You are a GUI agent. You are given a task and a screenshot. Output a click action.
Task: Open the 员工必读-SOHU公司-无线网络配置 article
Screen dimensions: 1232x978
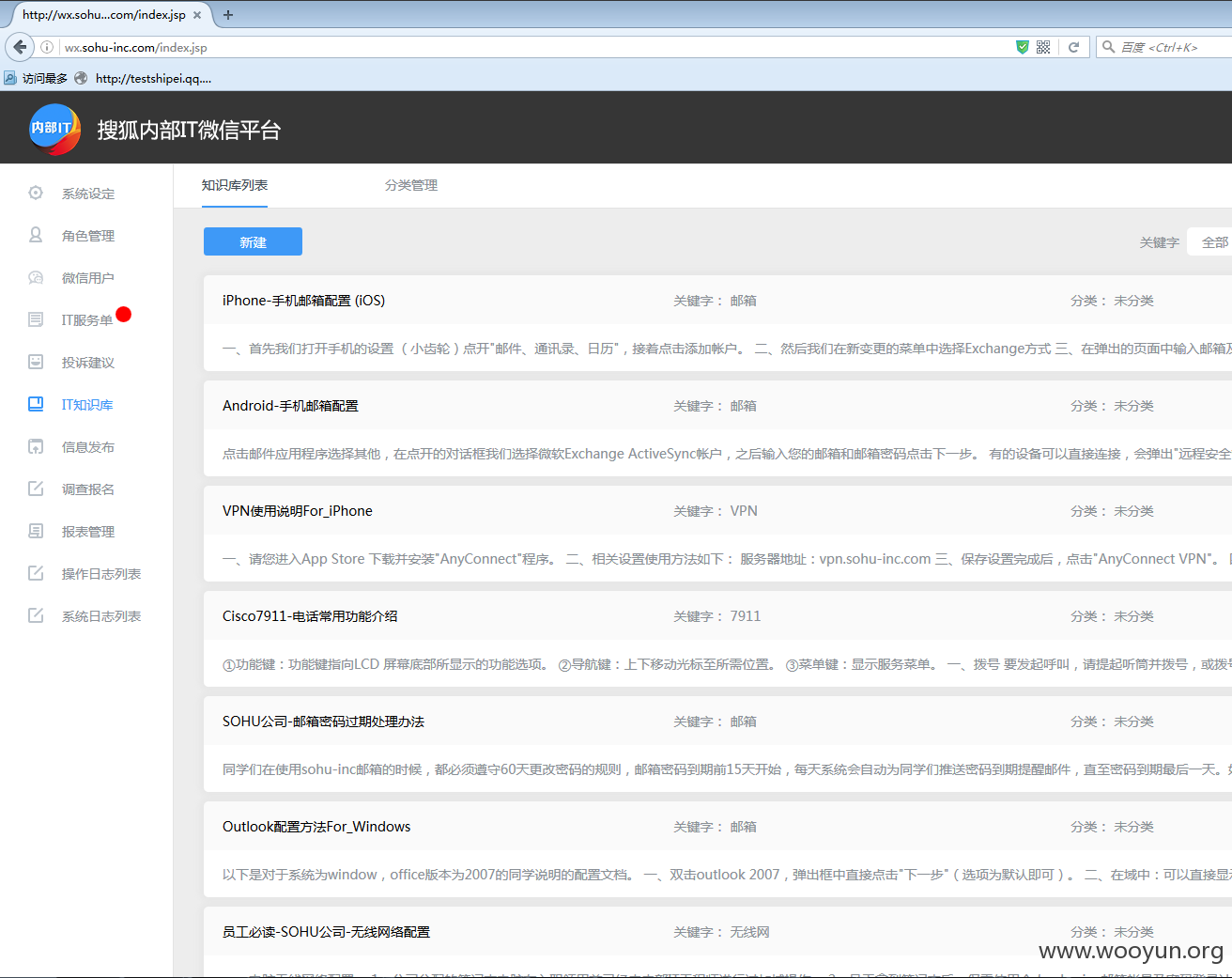[x=326, y=932]
